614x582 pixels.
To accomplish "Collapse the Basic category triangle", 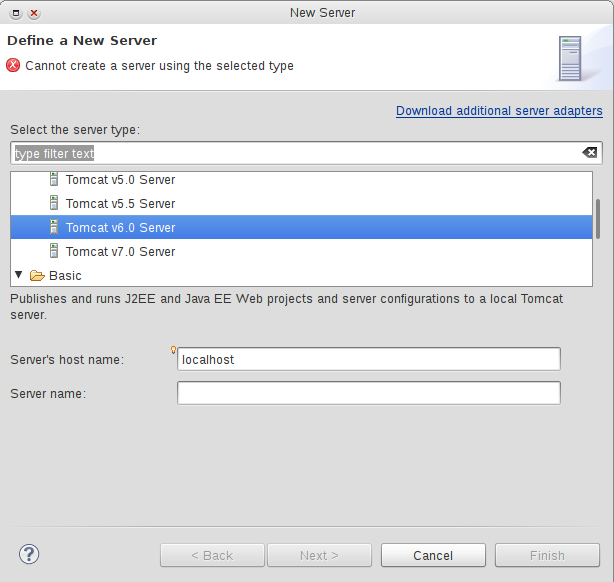I will pos(18,275).
